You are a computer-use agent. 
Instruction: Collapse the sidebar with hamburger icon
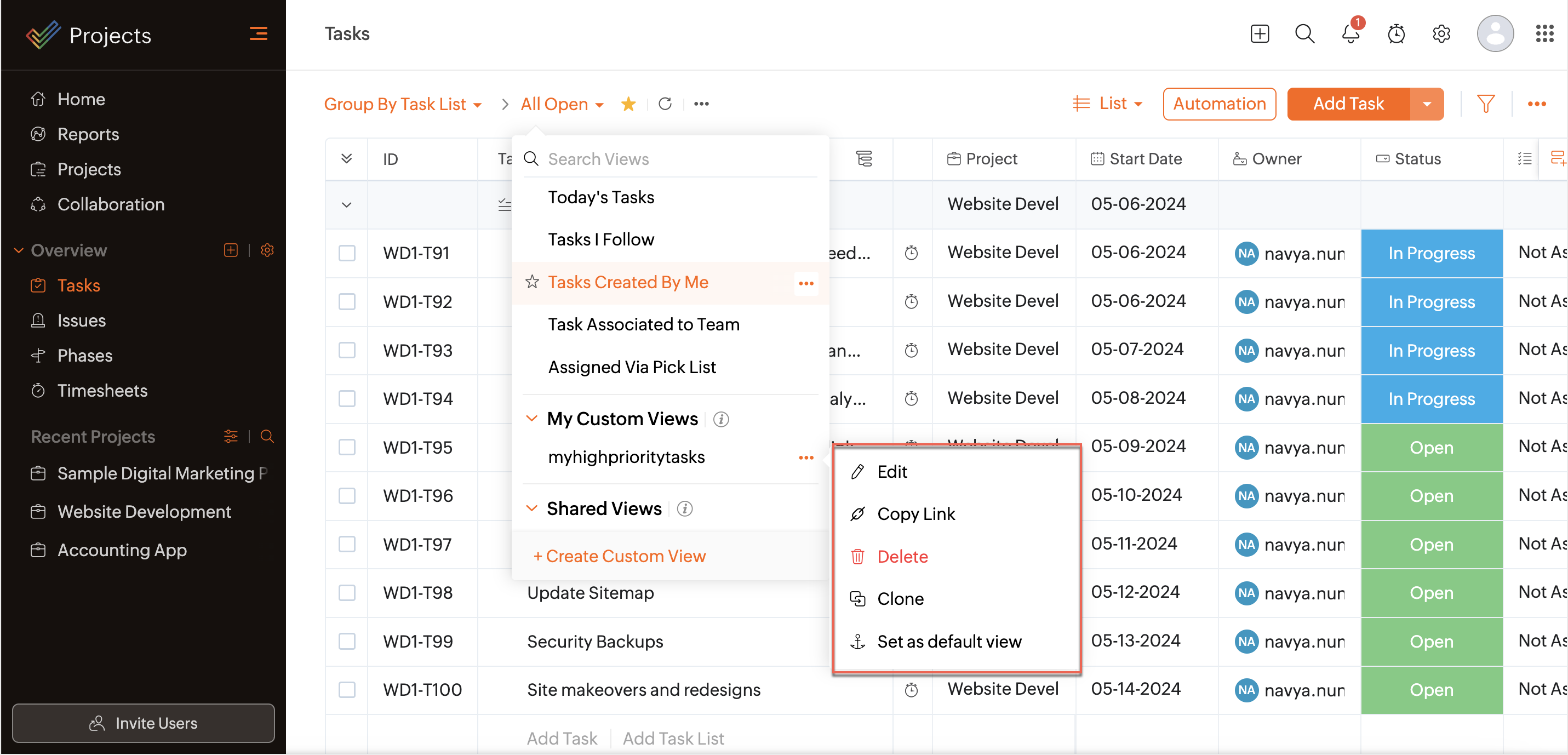pos(258,34)
